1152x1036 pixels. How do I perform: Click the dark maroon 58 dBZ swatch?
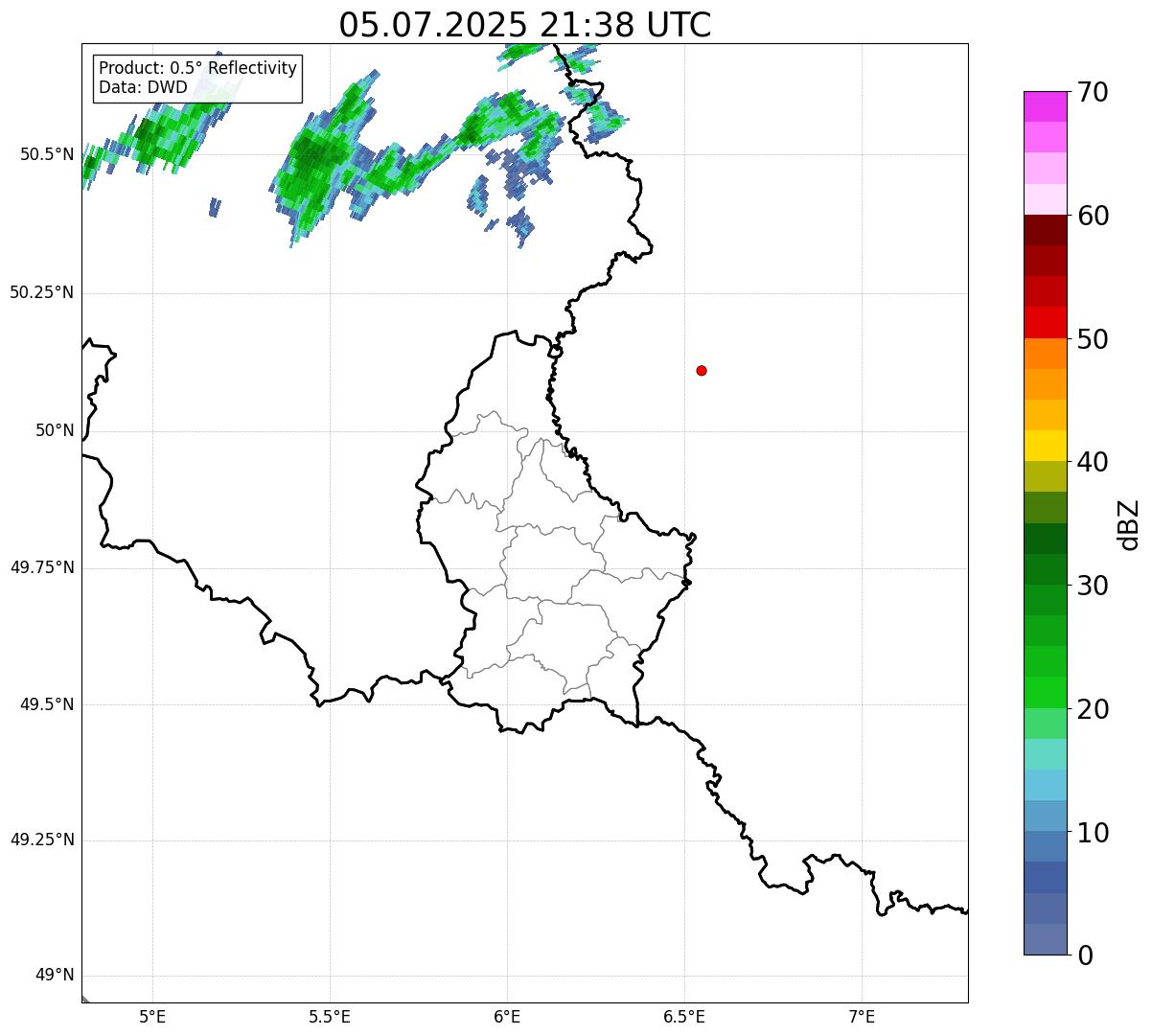(1046, 231)
